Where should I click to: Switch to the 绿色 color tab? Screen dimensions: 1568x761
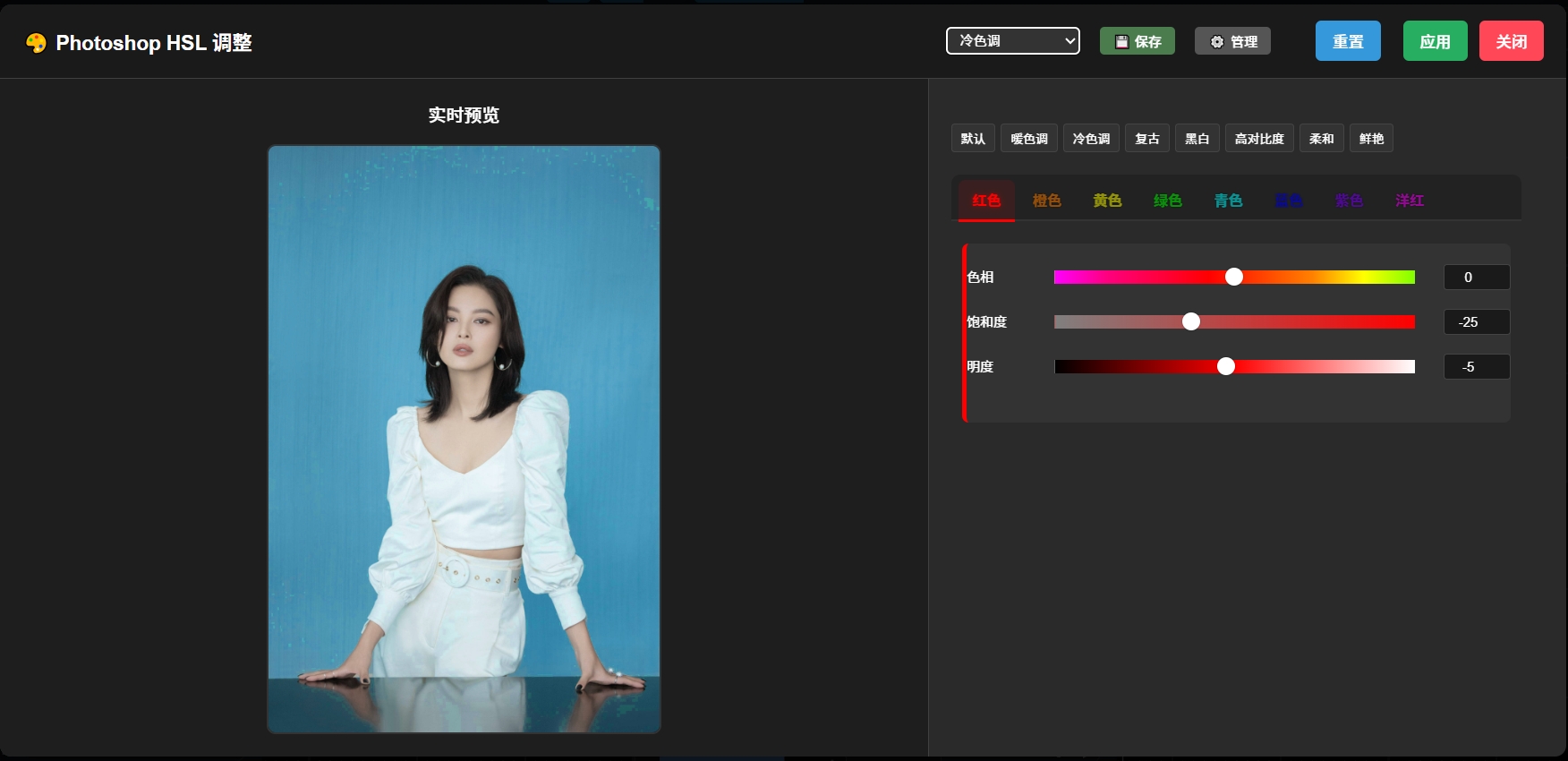tap(1168, 201)
